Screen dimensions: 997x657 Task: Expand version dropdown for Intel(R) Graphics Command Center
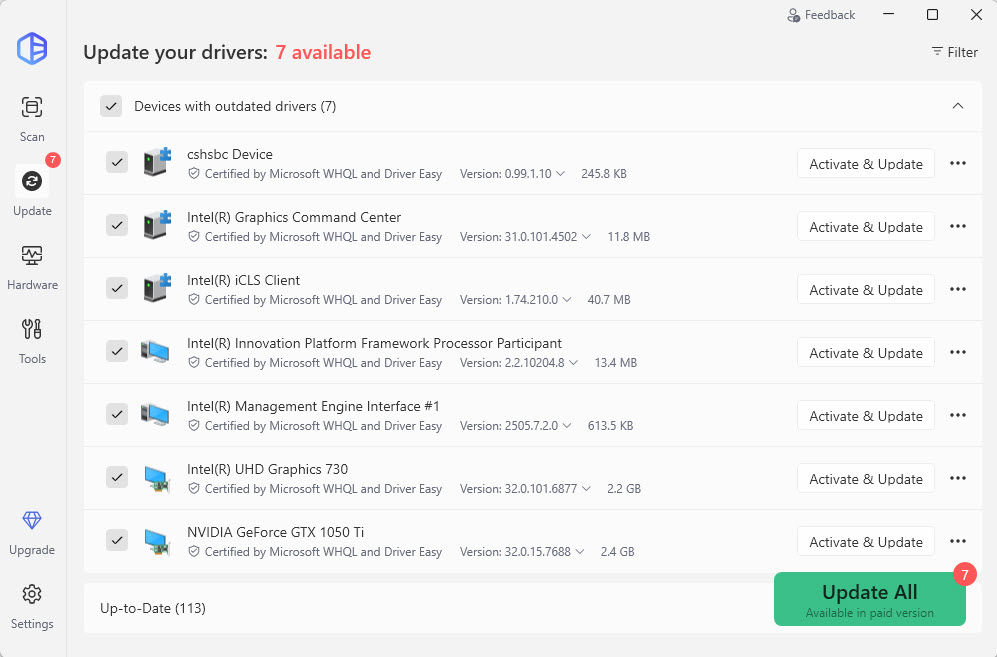pos(585,237)
